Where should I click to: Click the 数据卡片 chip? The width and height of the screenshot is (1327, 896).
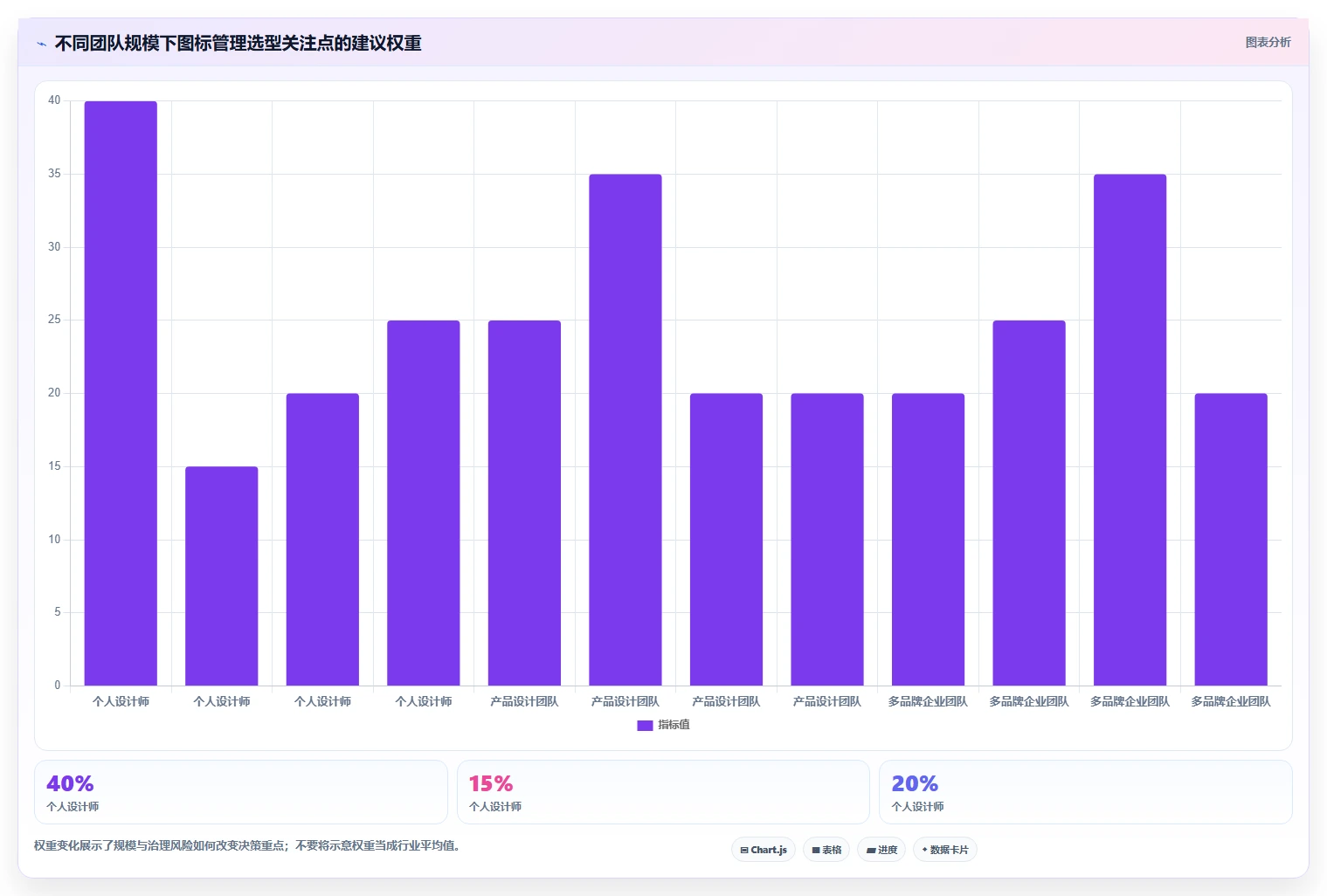pos(945,850)
